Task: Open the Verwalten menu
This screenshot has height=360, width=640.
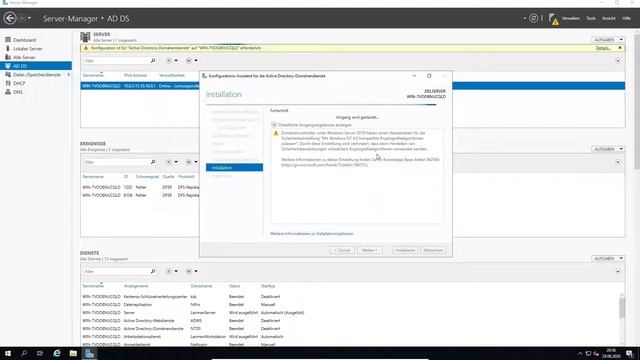Action: pos(571,18)
